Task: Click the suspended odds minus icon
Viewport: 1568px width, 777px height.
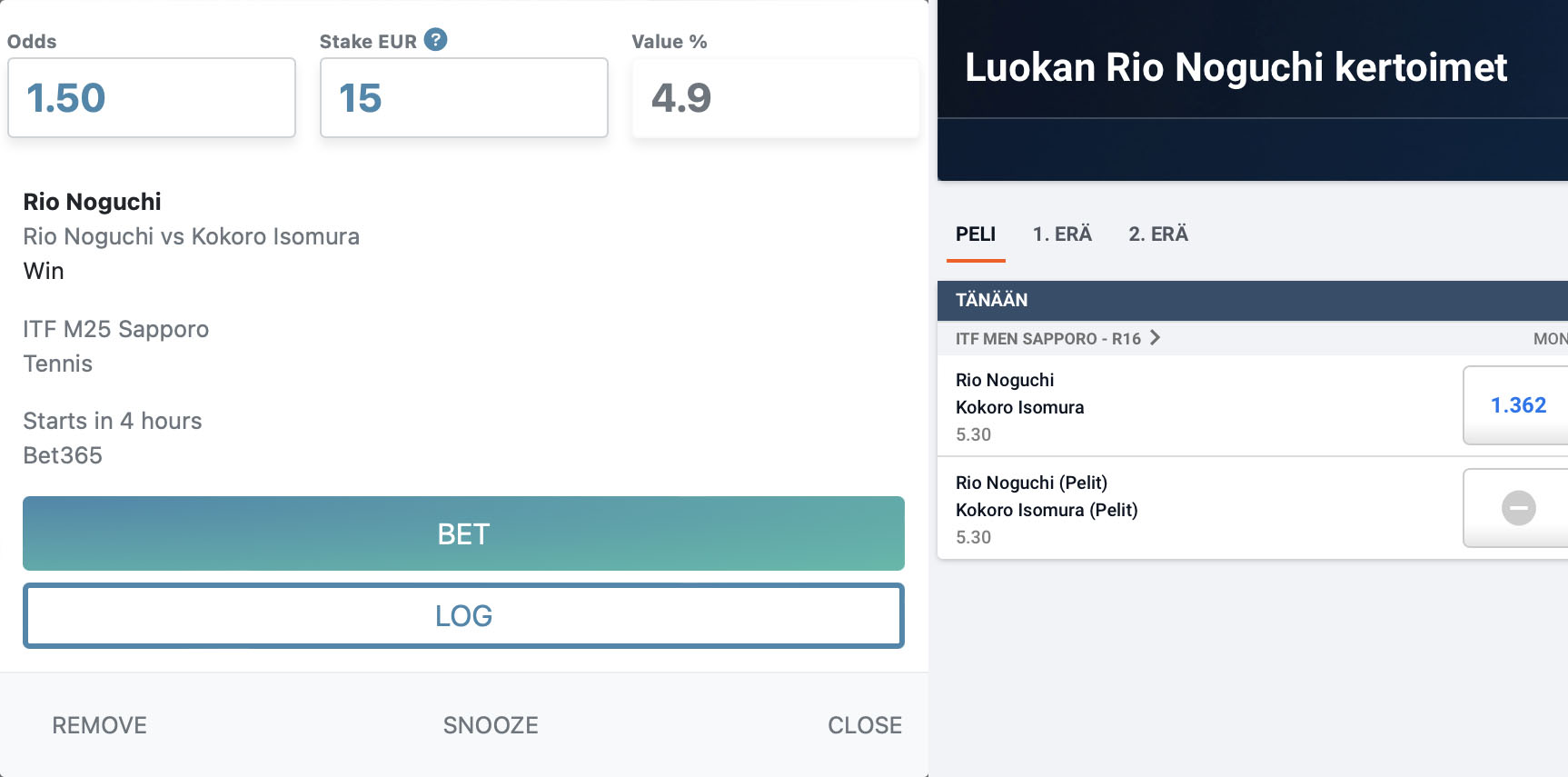Action: pyautogui.click(x=1518, y=508)
